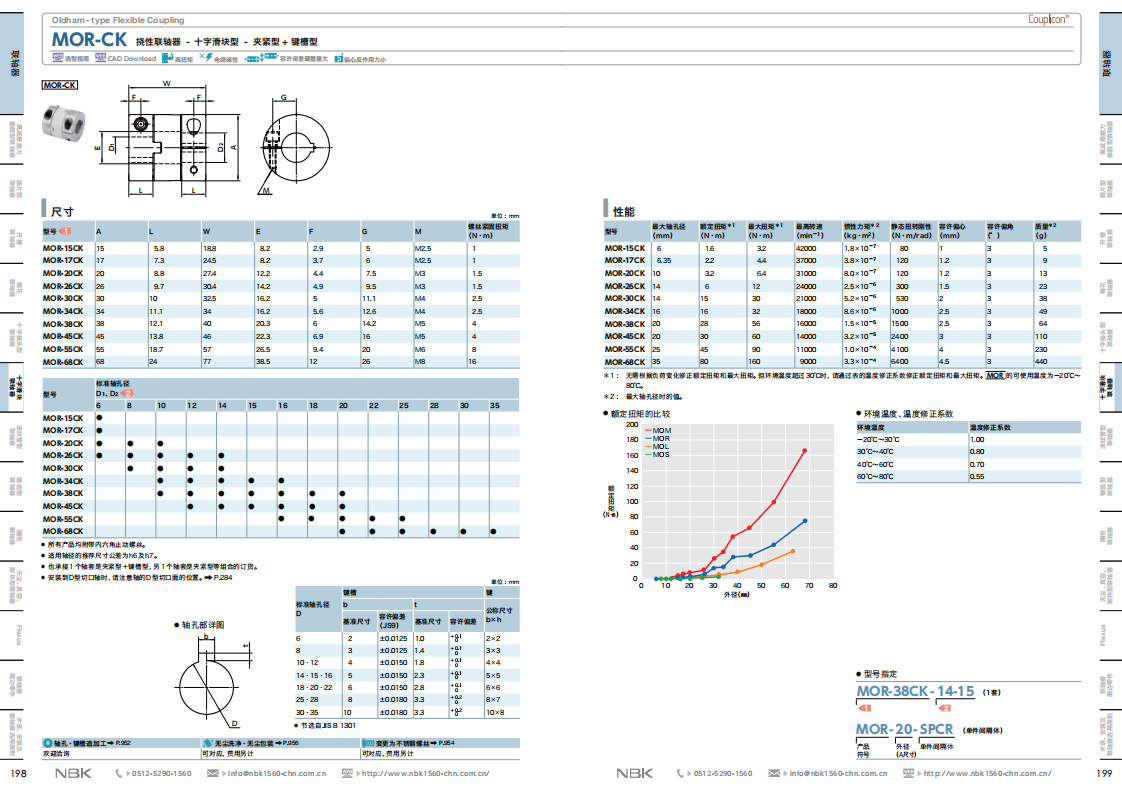The image size is (1122, 793).
Task: Select the highlighted 十字滑块型 tab on left edge
Action: [12, 388]
